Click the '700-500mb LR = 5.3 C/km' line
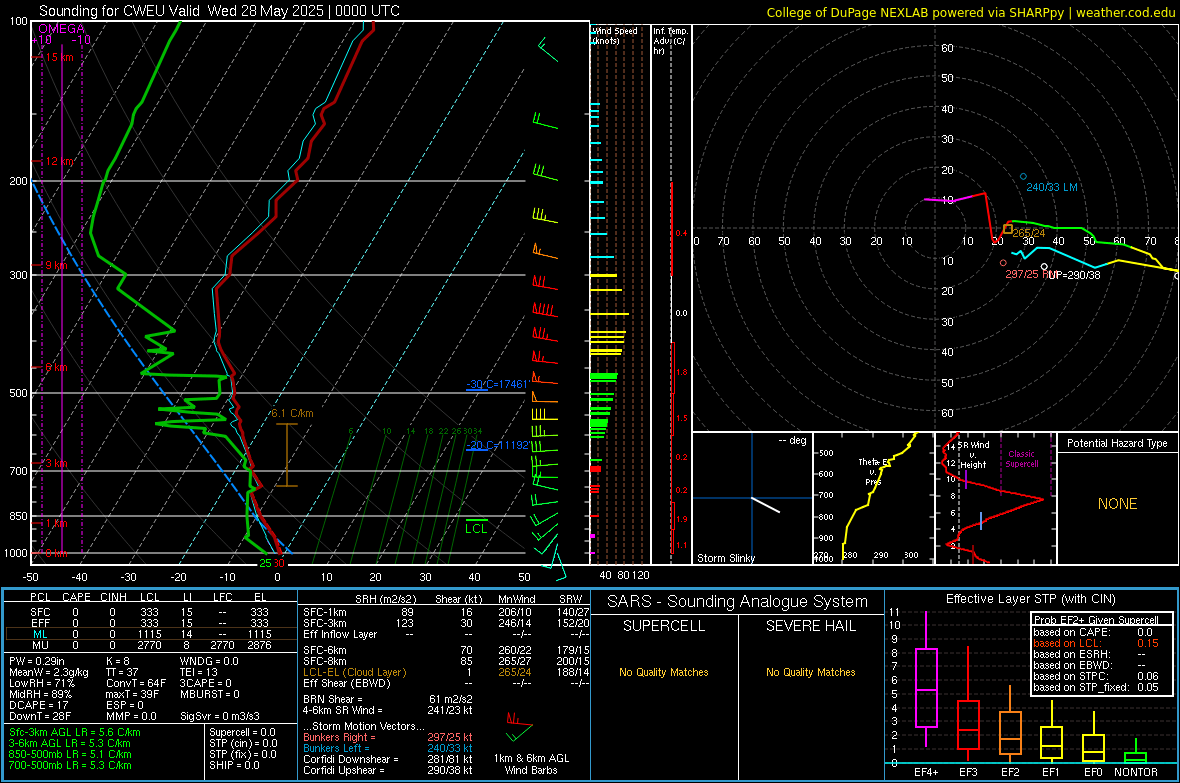Image resolution: width=1180 pixels, height=783 pixels. tap(70, 765)
